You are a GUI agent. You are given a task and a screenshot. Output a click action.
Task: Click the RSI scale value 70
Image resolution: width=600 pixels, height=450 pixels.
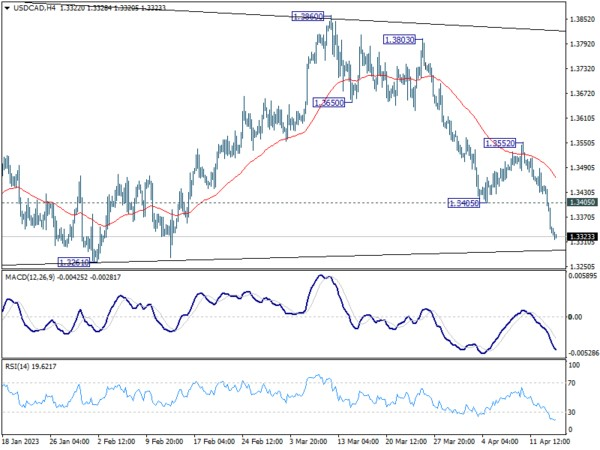573,383
